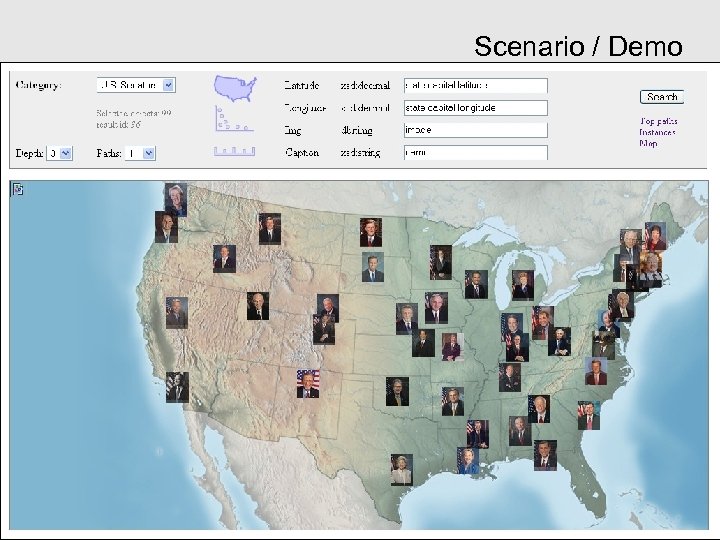Click the senator portrait in North Dakota
The height and width of the screenshot is (540, 720).
[371, 232]
